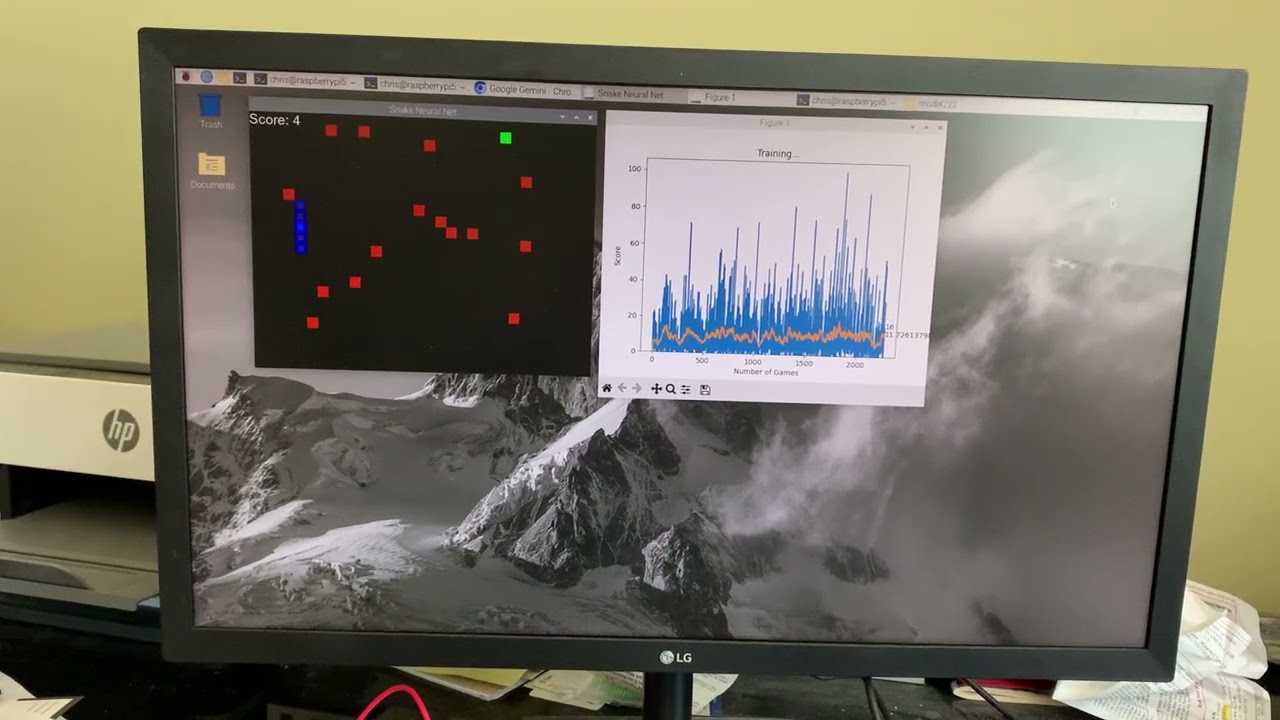Close the Figure 1 window
Screen dimensions: 1280x720
click(x=940, y=127)
